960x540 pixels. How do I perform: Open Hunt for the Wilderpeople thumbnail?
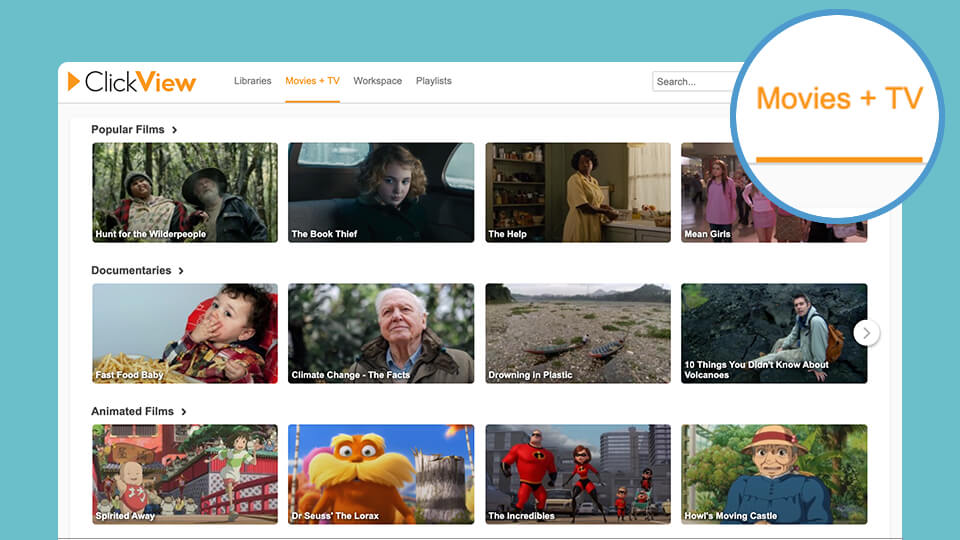tap(185, 192)
